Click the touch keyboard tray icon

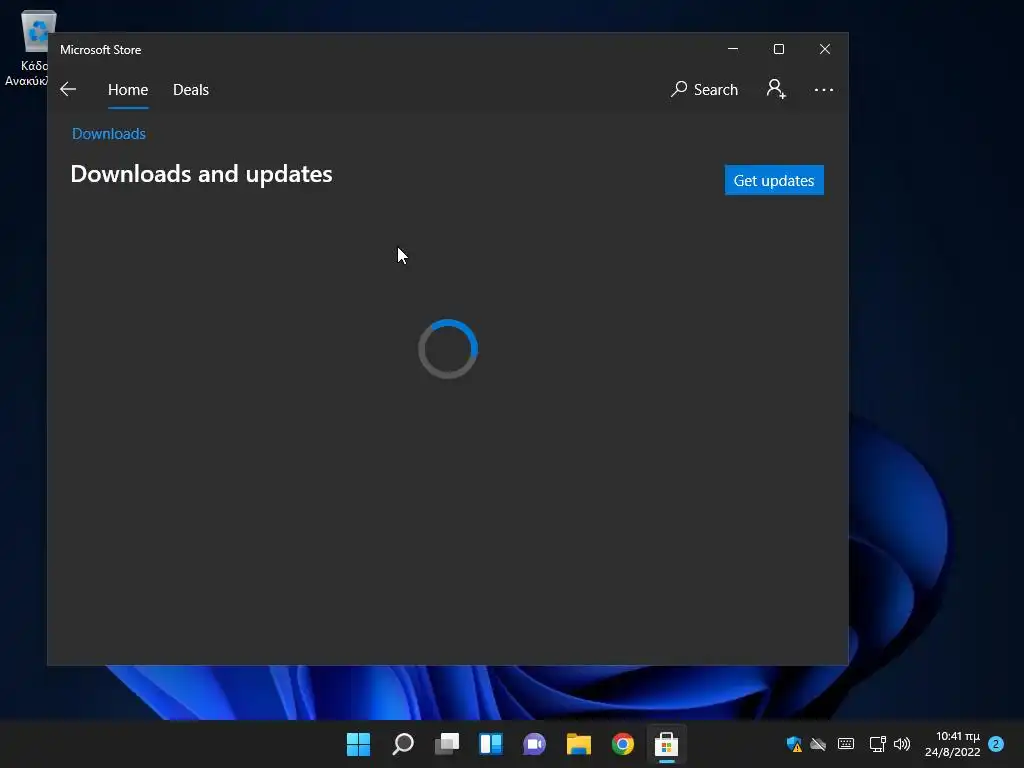click(x=846, y=743)
